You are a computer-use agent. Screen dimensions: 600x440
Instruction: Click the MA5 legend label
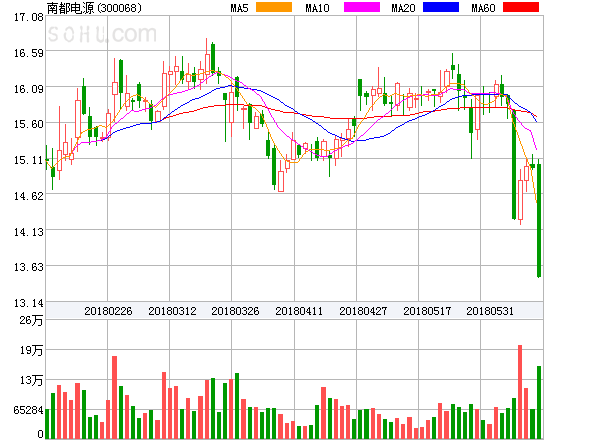pos(239,8)
